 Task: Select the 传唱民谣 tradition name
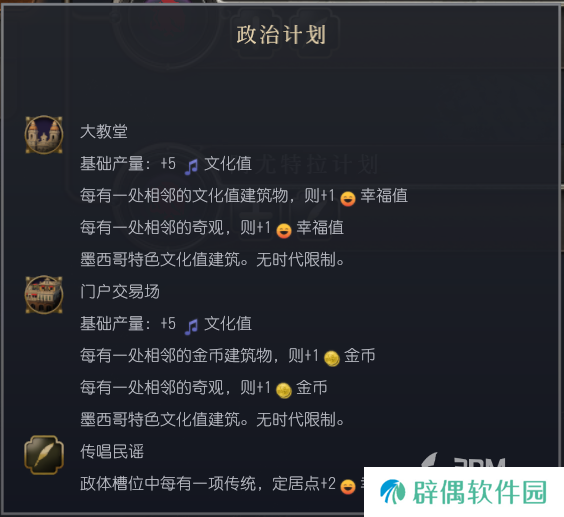(x=112, y=452)
